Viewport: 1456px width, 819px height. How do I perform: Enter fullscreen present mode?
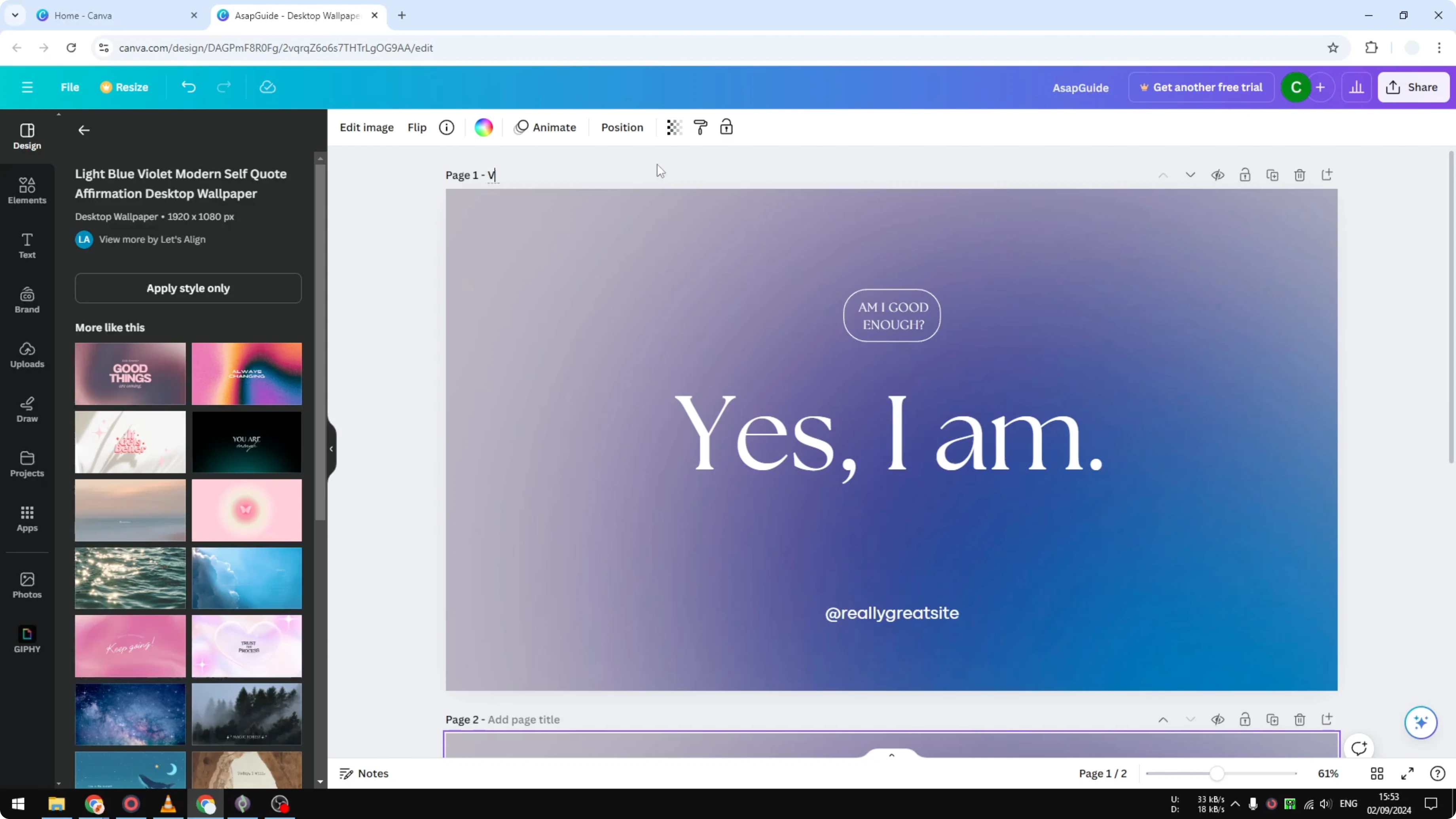pos(1407,773)
